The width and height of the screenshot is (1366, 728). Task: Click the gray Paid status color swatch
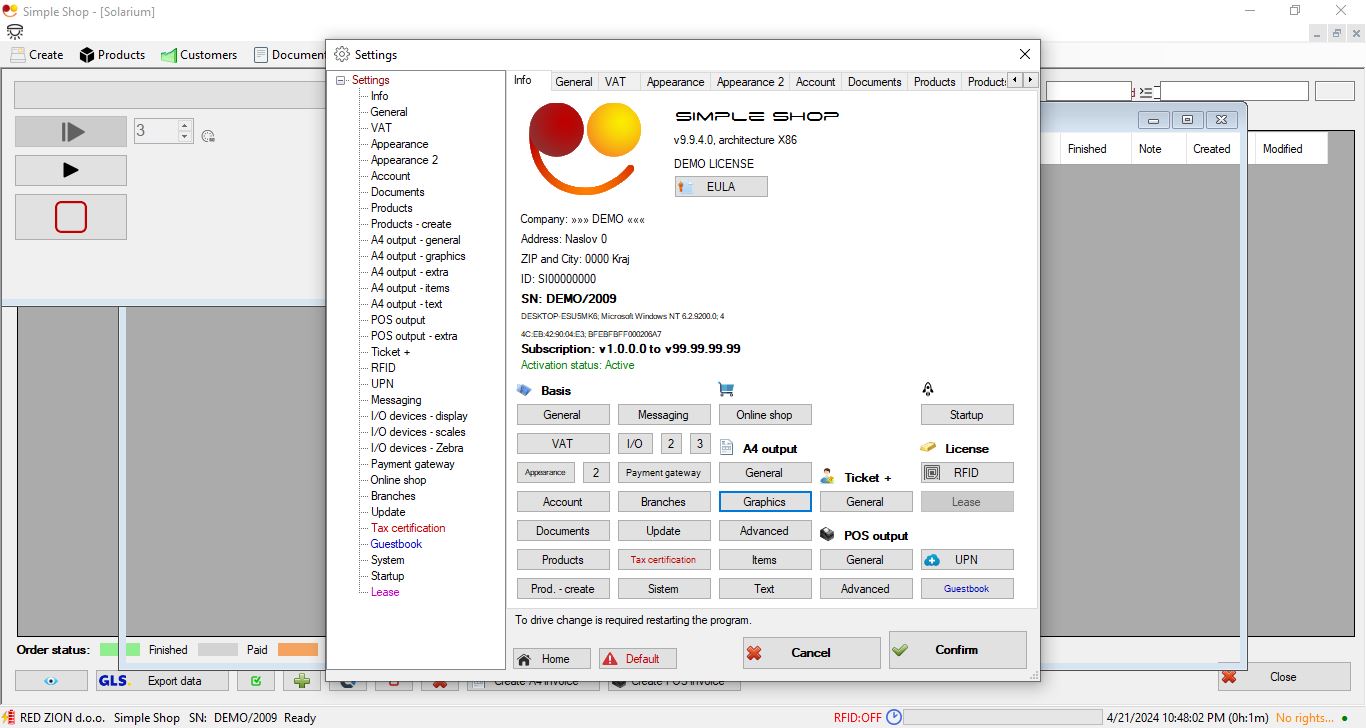pyautogui.click(x=218, y=650)
